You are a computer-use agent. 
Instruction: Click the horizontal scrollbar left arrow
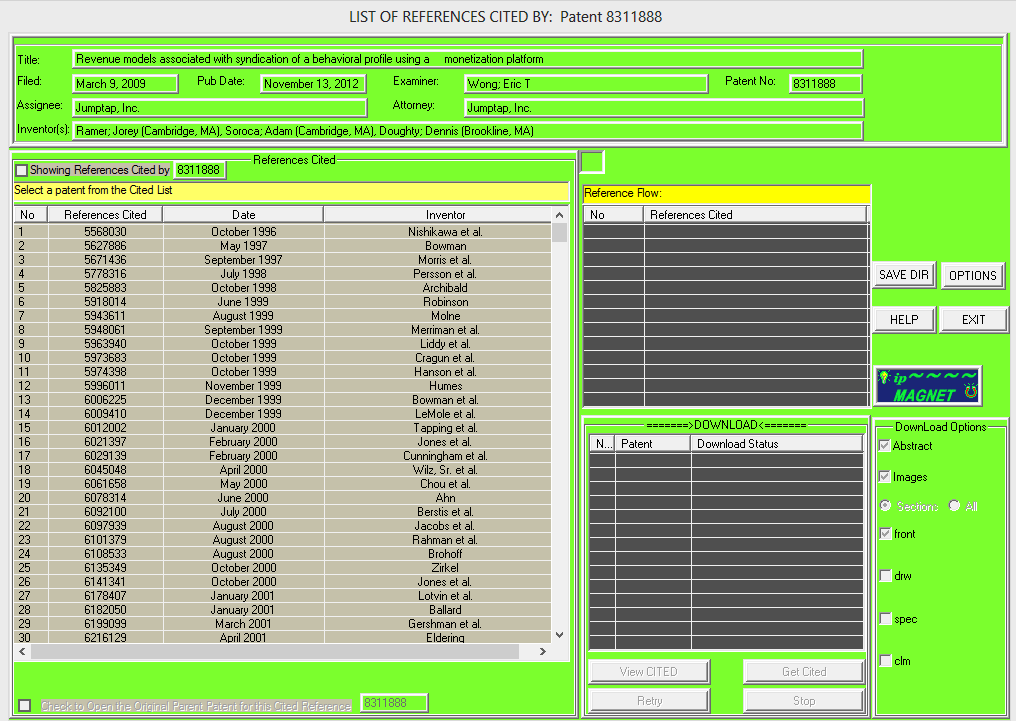click(x=22, y=652)
